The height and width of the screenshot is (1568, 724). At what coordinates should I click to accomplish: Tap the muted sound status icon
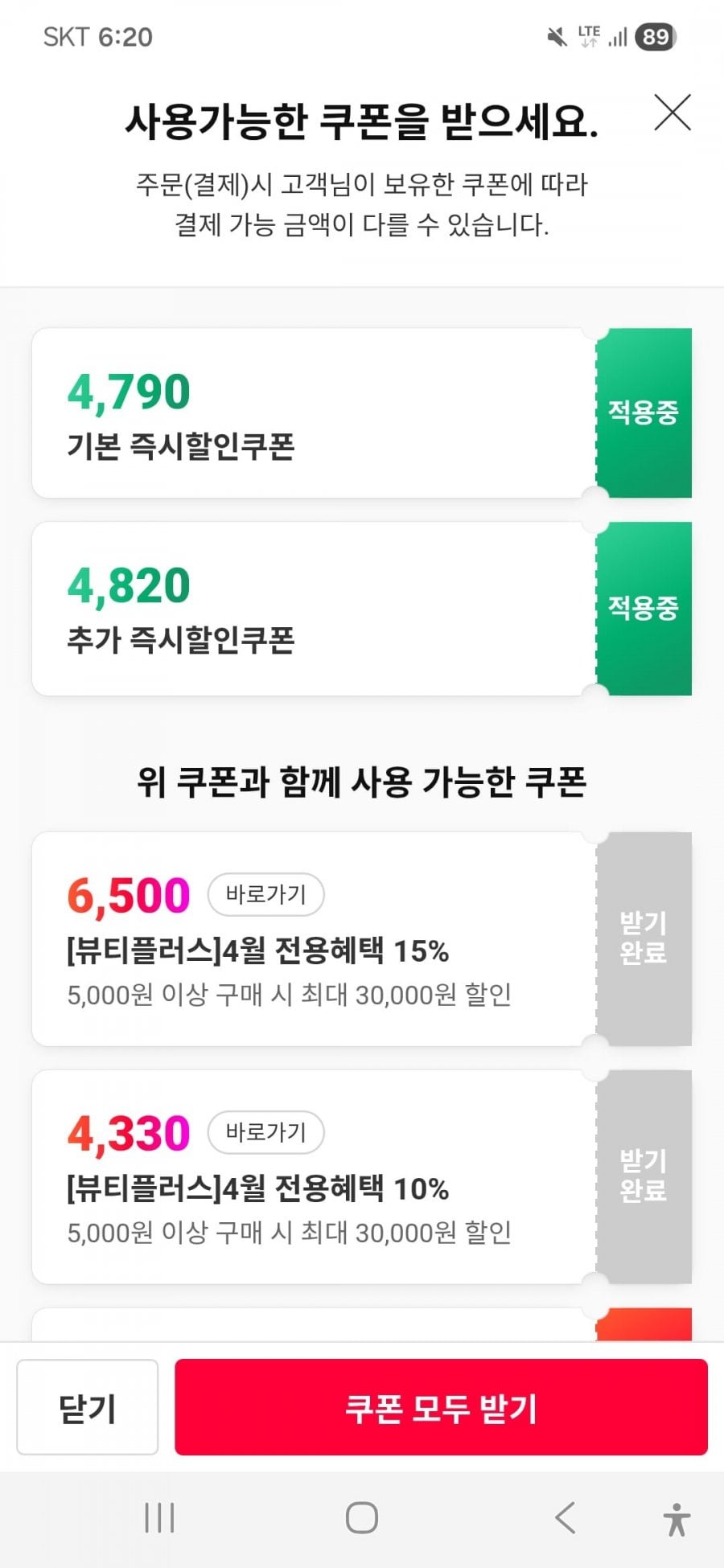(x=556, y=37)
